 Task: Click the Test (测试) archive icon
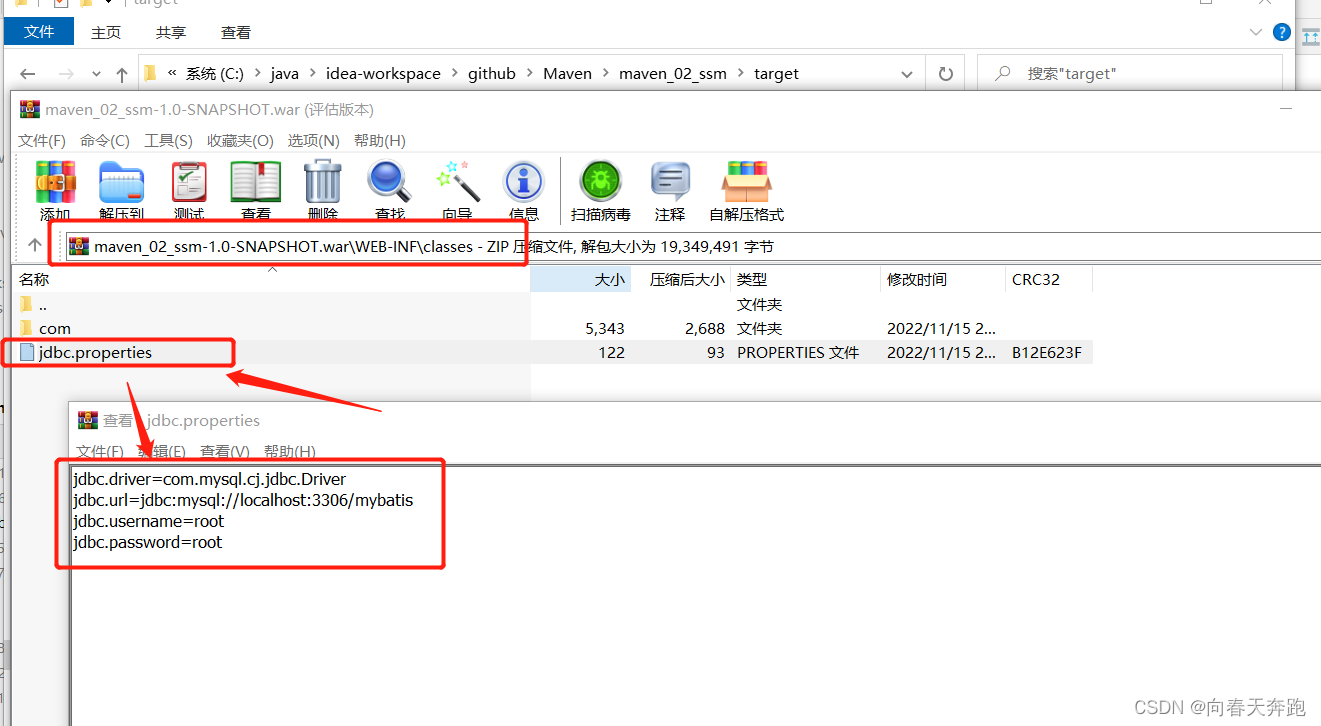click(189, 183)
